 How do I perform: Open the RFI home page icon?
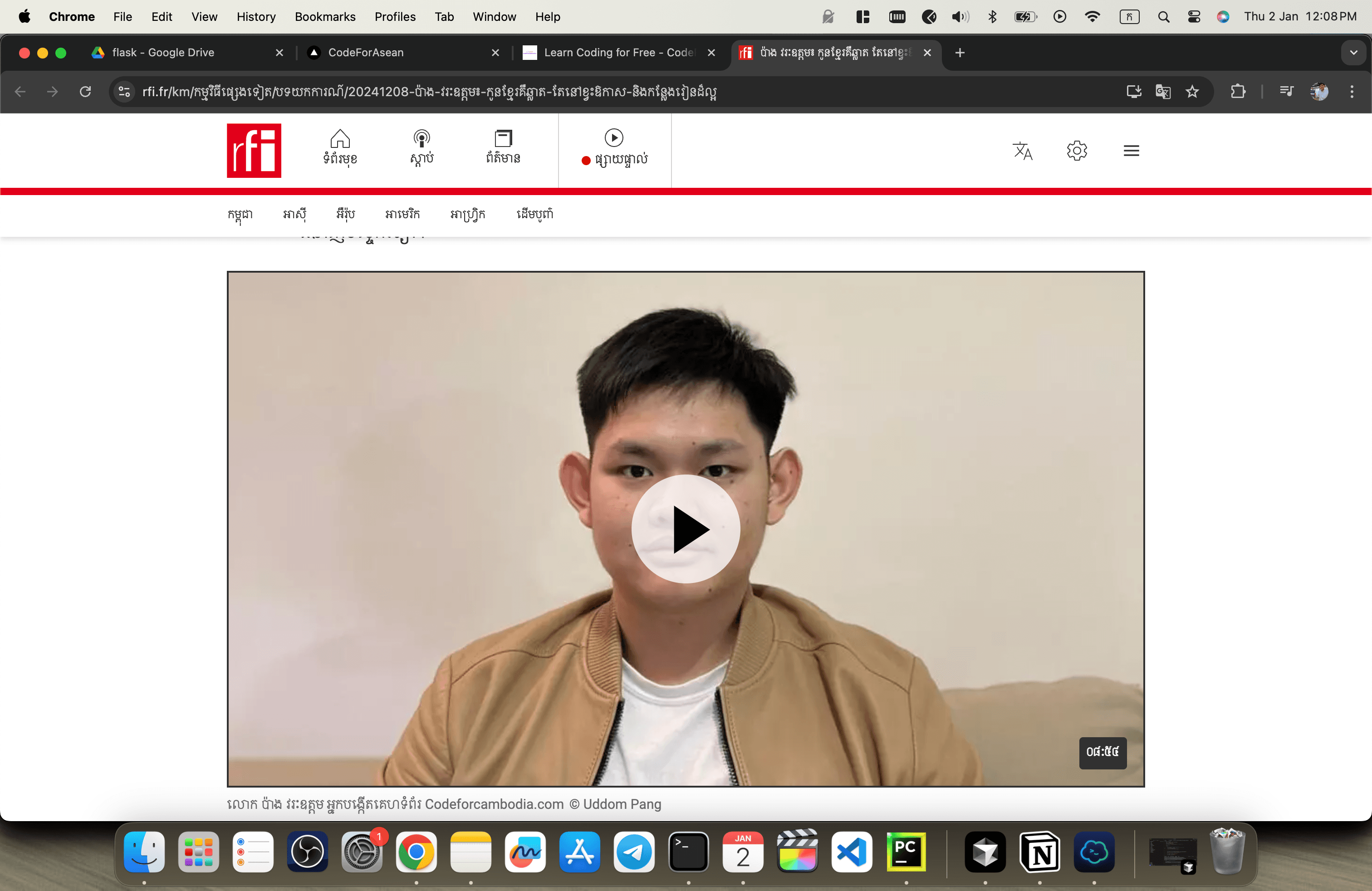tap(340, 147)
